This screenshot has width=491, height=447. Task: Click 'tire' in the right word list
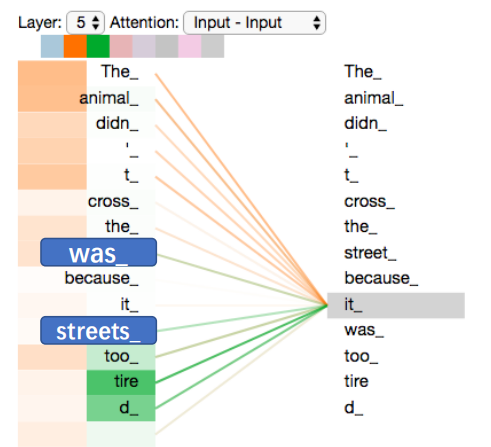tap(356, 381)
